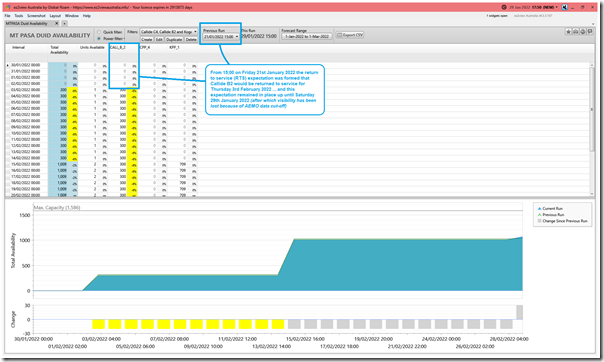Add a new tab with plus button

(64, 23)
